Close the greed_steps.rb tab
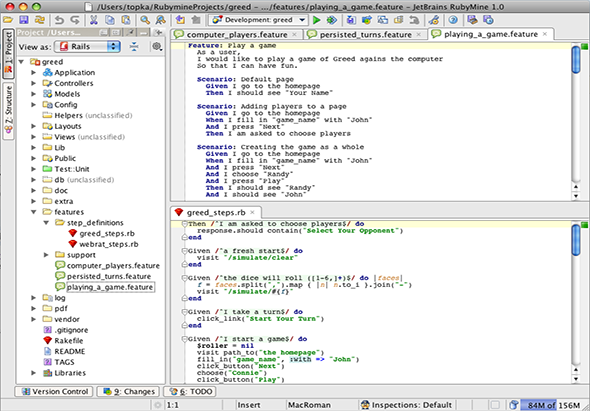Screen dimensions: 590x411 [252, 212]
